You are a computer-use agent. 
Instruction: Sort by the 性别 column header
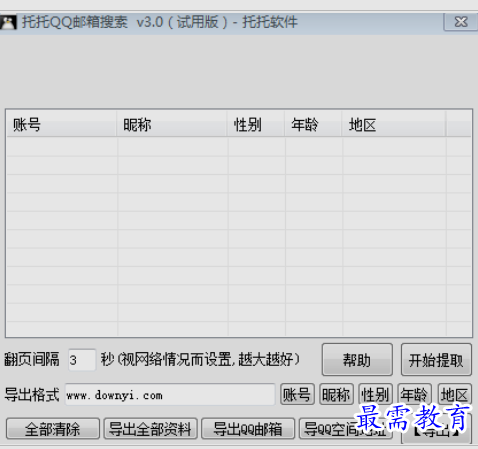[x=256, y=124]
